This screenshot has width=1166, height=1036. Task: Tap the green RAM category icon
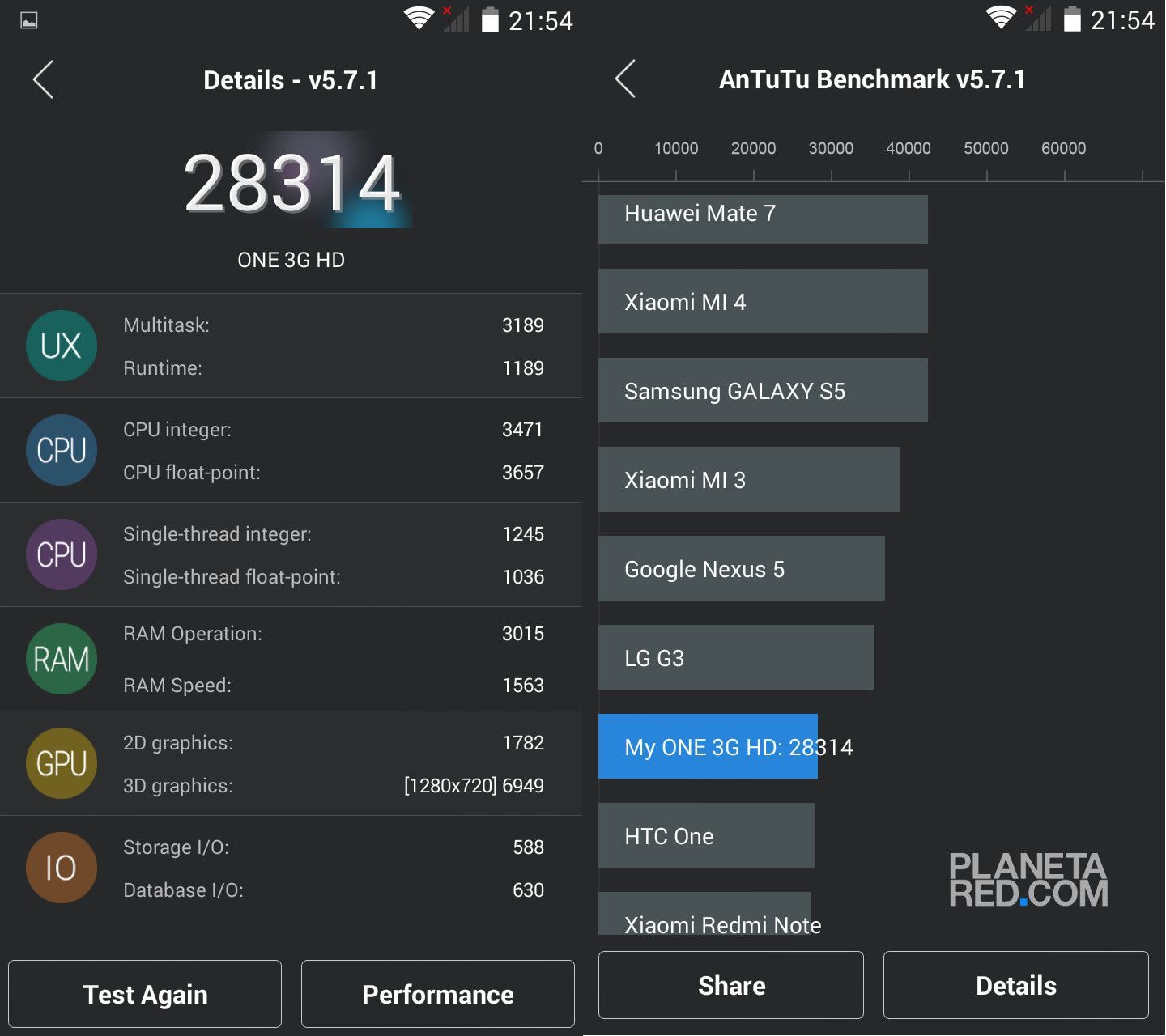[62, 659]
